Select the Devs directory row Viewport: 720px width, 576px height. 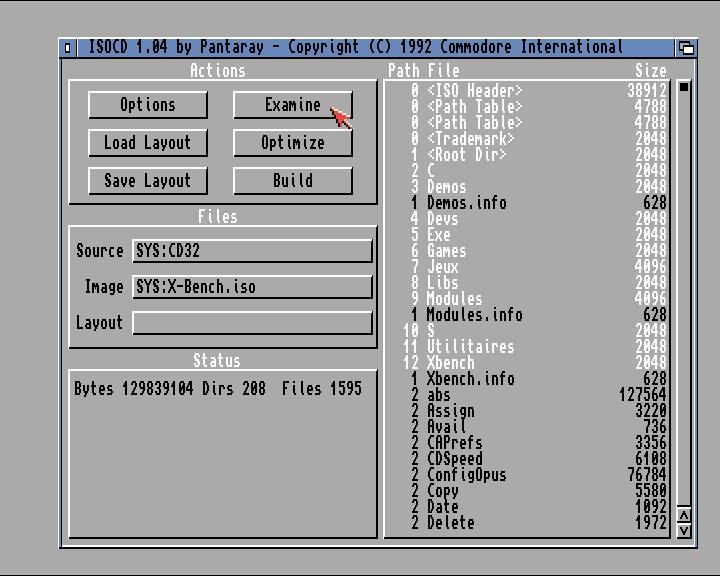pos(527,219)
